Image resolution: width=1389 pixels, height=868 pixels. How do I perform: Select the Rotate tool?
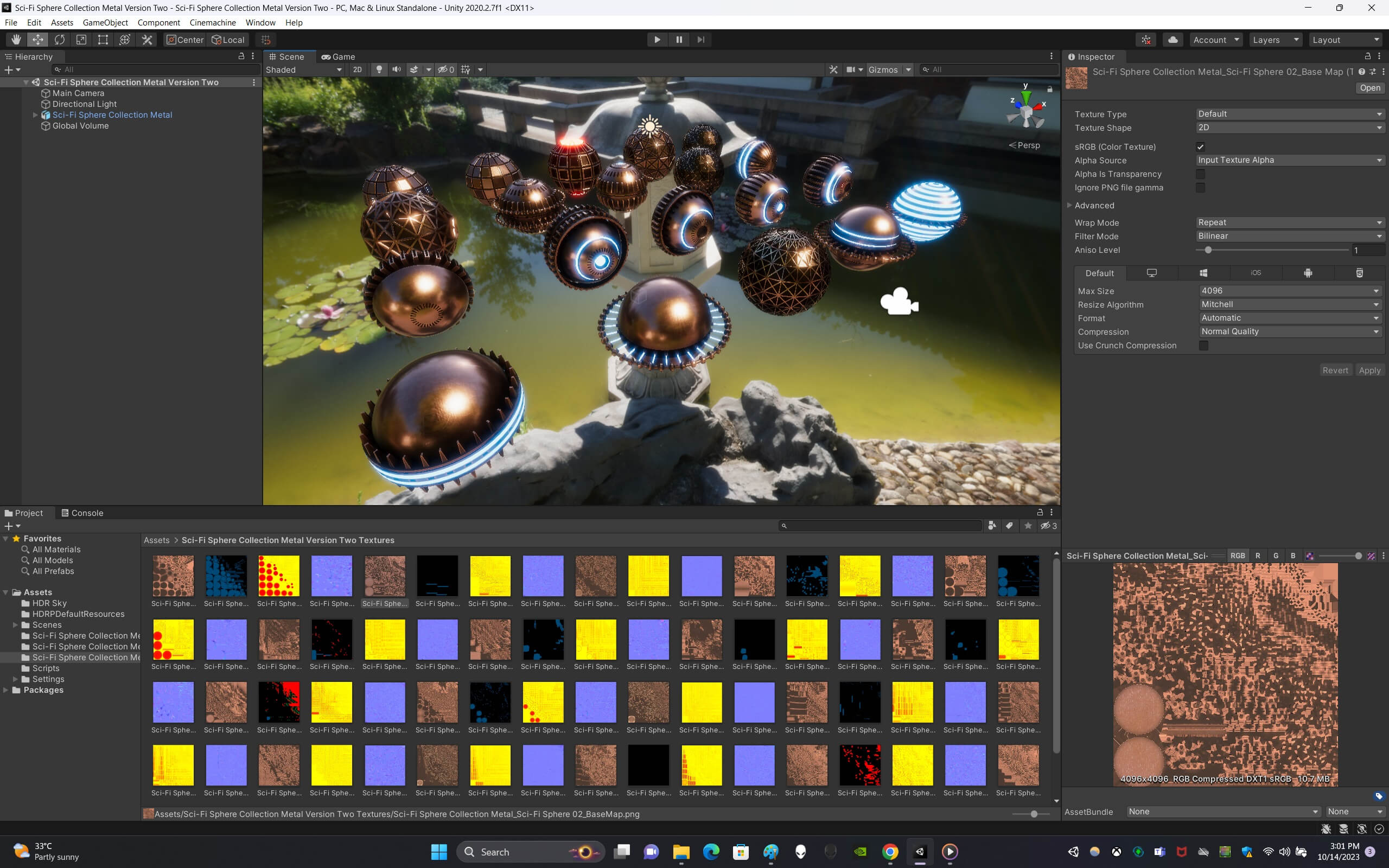tap(60, 40)
